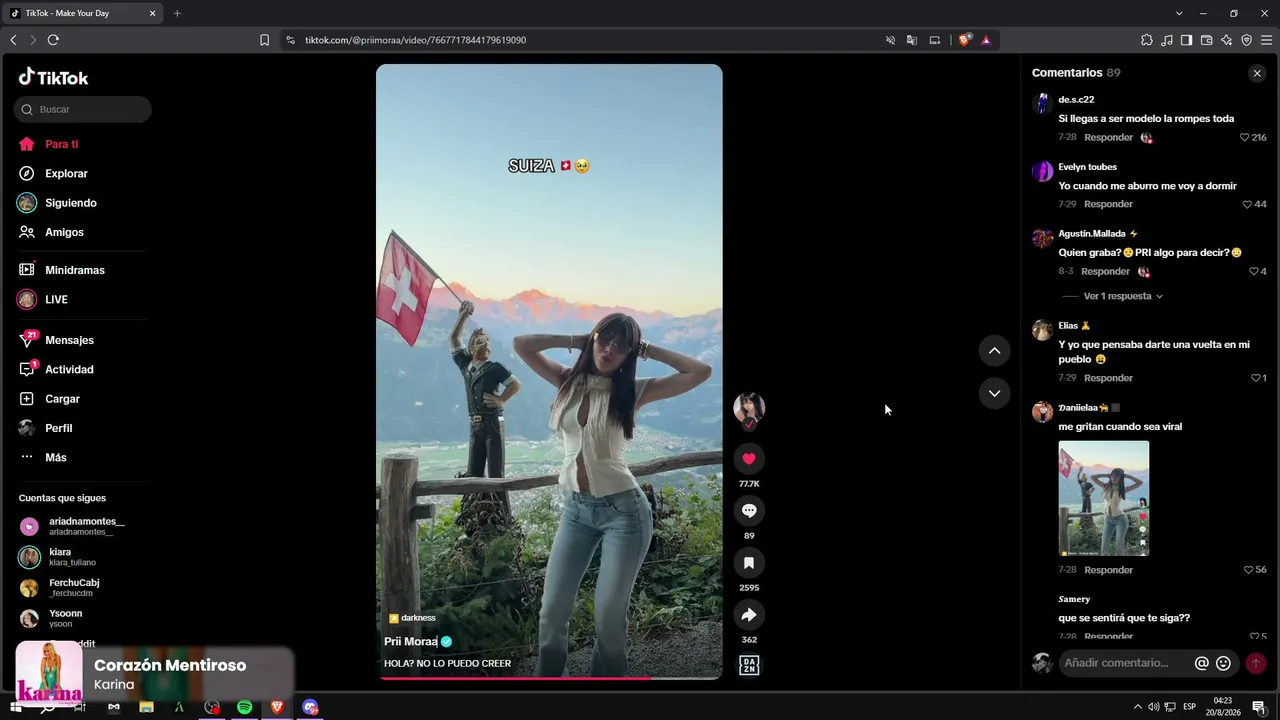Reload the page in the browser
This screenshot has width=1280, height=720.
pyautogui.click(x=53, y=40)
